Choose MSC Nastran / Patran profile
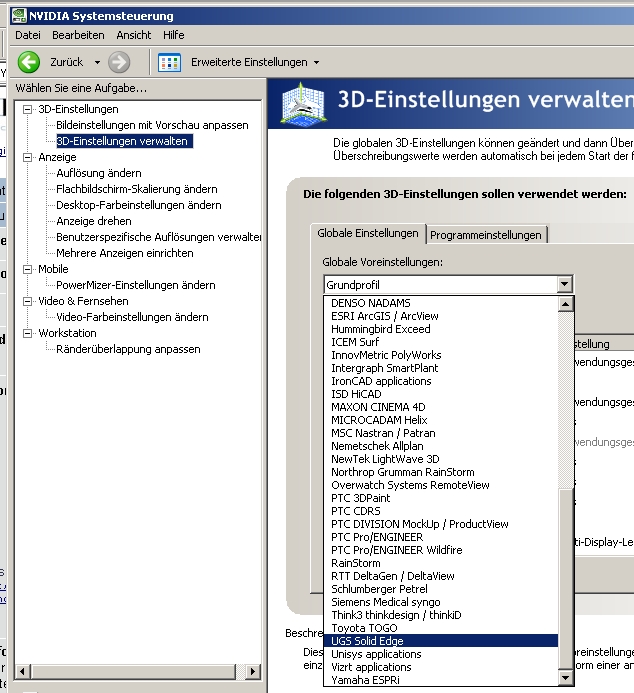This screenshot has height=693, width=634. click(x=441, y=433)
